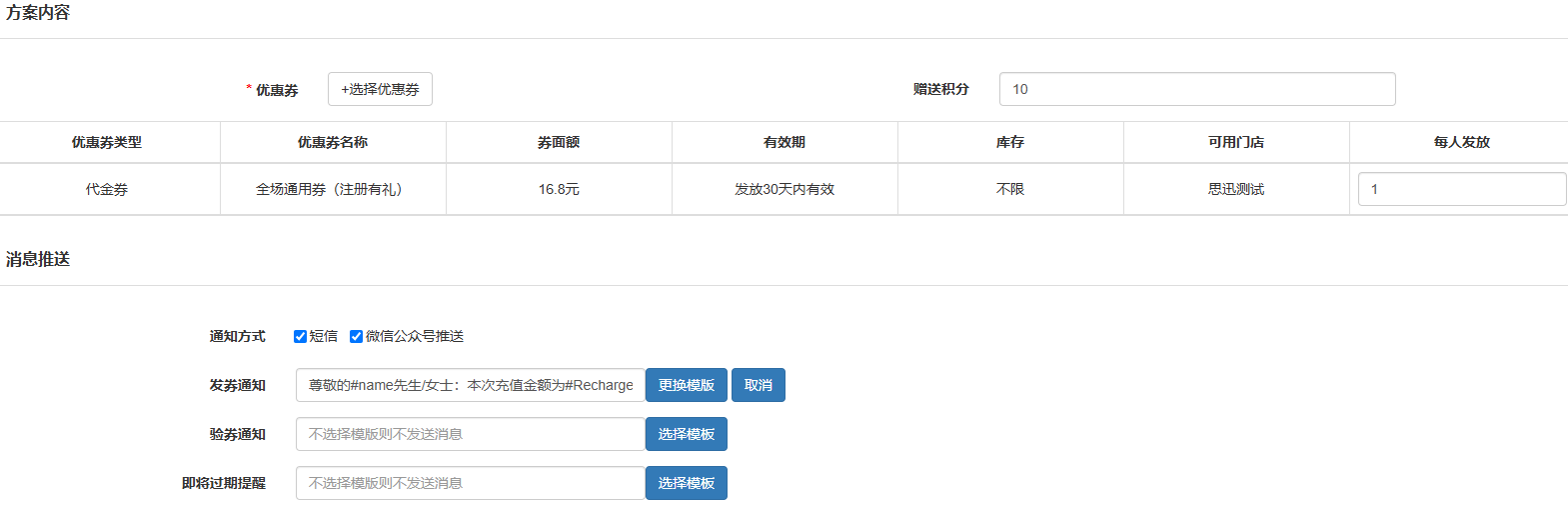This screenshot has height=516, width=1568.
Task: Select template for 验券通知
Action: tap(687, 434)
